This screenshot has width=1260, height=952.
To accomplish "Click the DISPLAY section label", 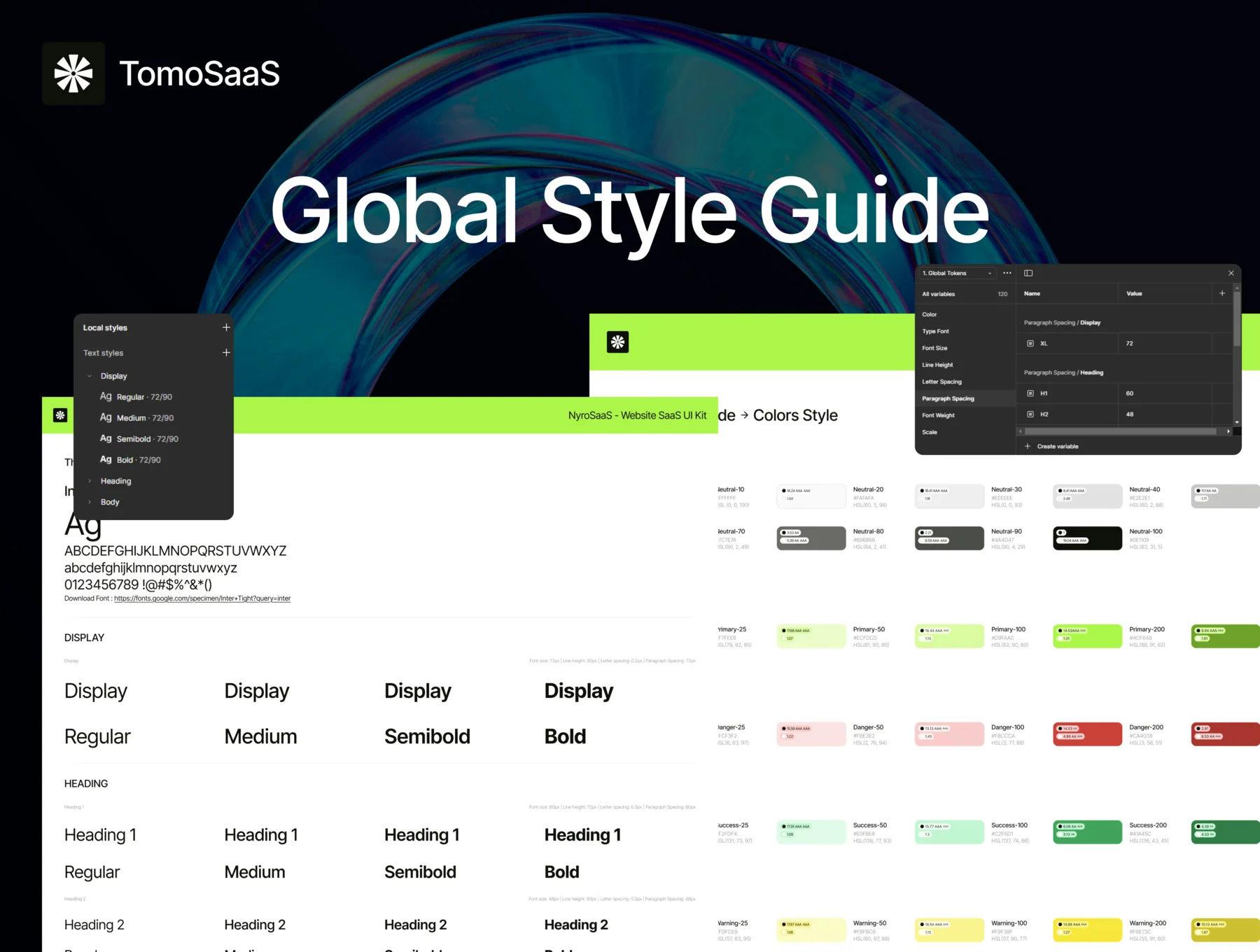I will pyautogui.click(x=84, y=638).
